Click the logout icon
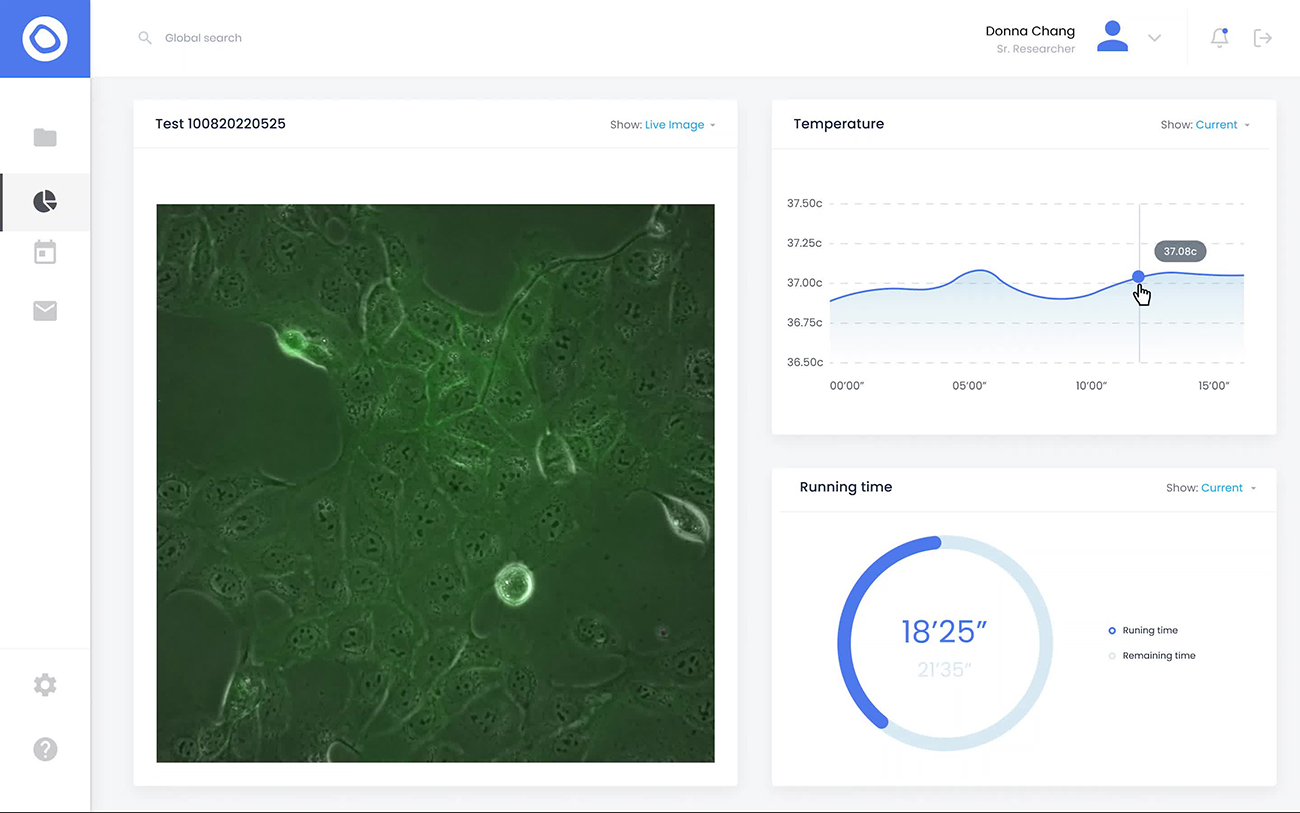The image size is (1300, 813). 1263,38
